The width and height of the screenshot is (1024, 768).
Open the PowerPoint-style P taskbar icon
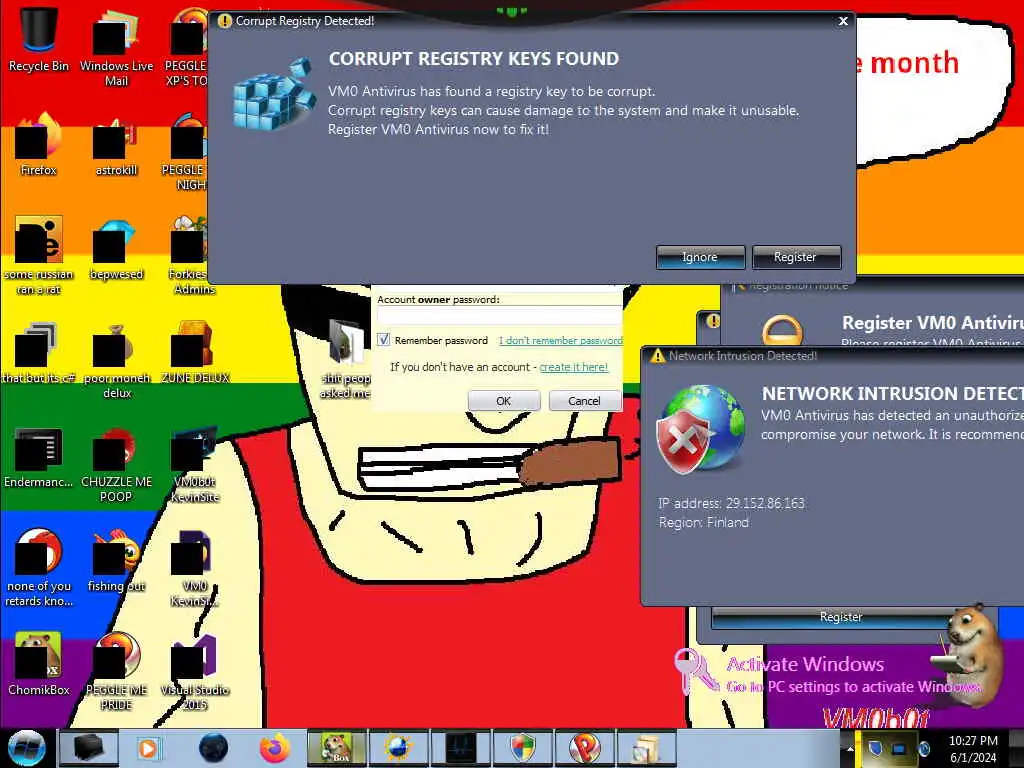pyautogui.click(x=584, y=748)
